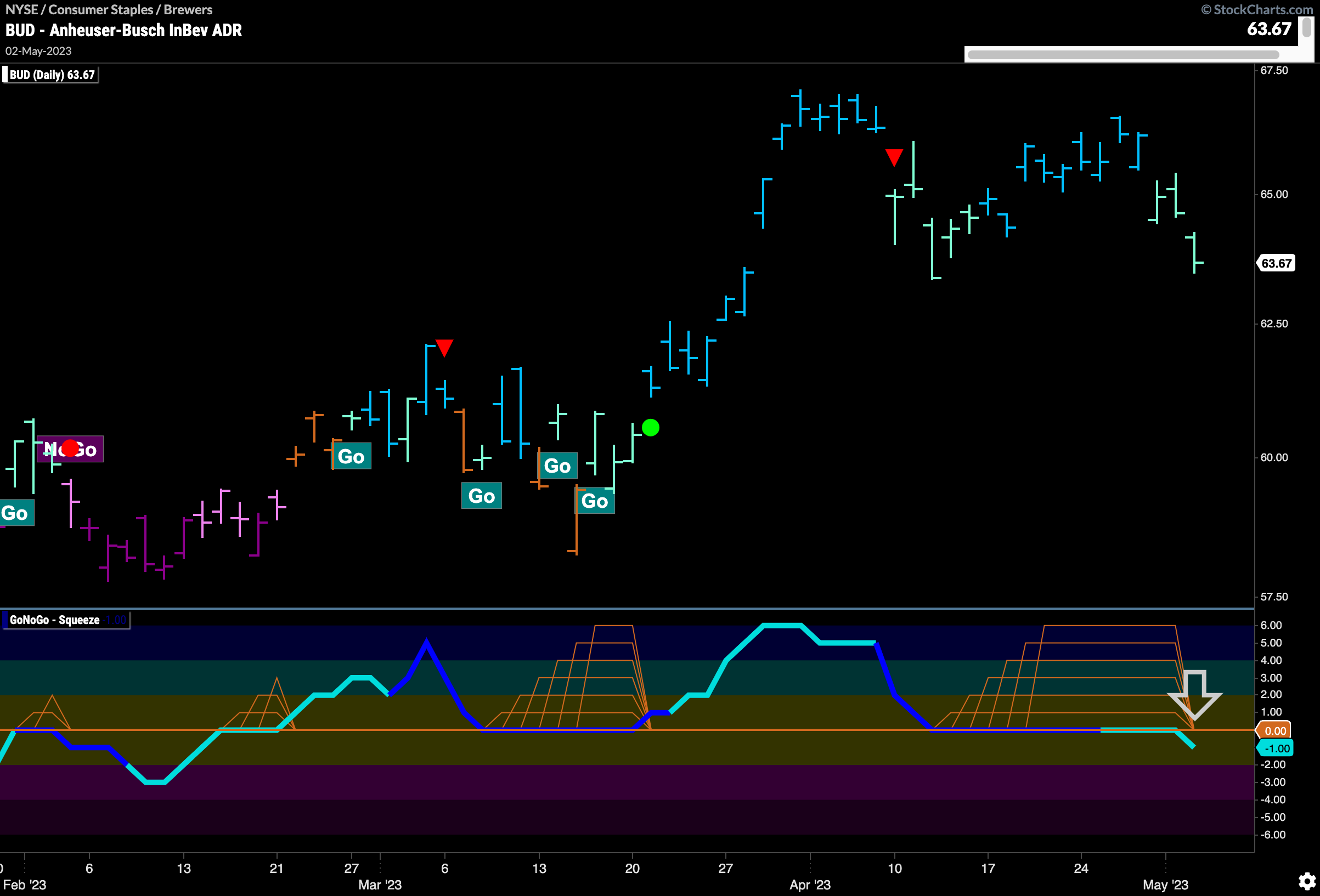Select the BUD (Daily) 63.67 legend label
Image resolution: width=1320 pixels, height=896 pixels.
point(50,75)
